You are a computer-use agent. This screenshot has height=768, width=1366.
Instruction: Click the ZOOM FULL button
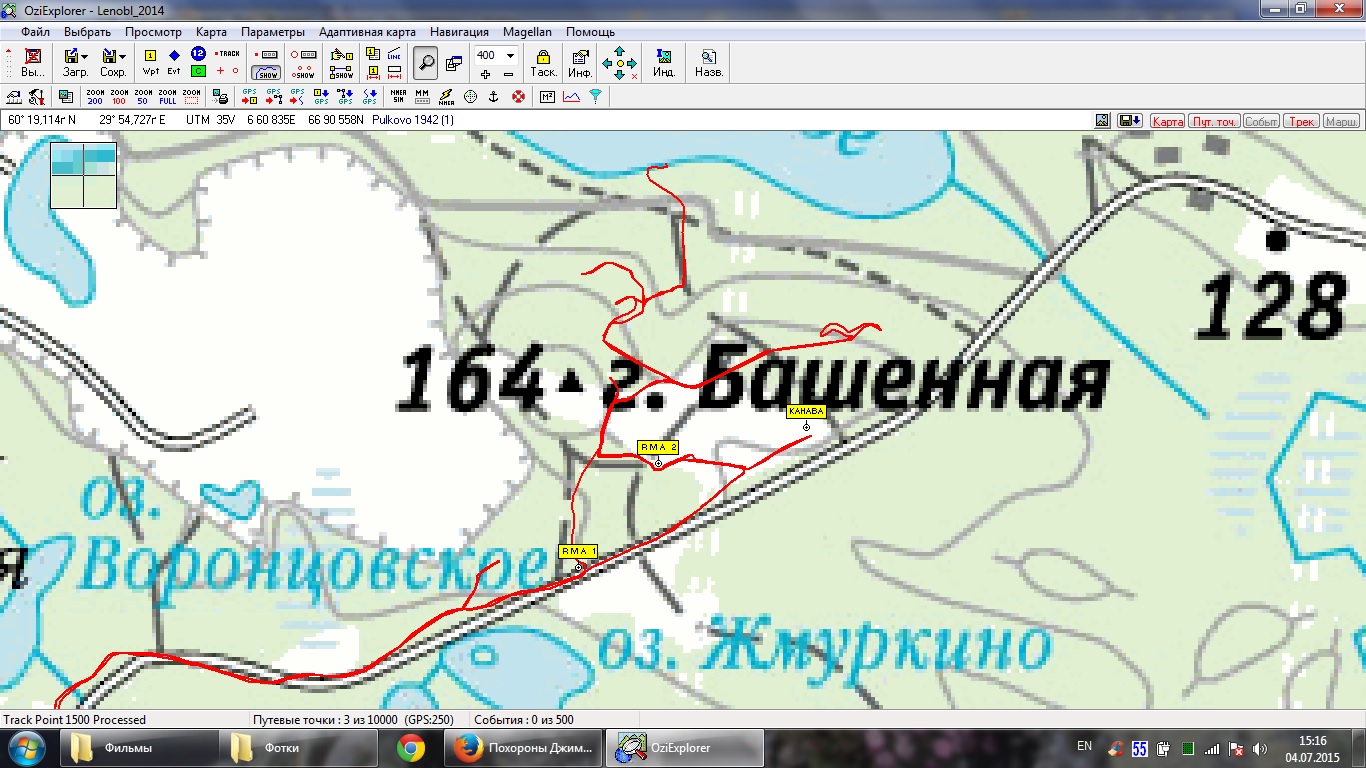(x=167, y=97)
